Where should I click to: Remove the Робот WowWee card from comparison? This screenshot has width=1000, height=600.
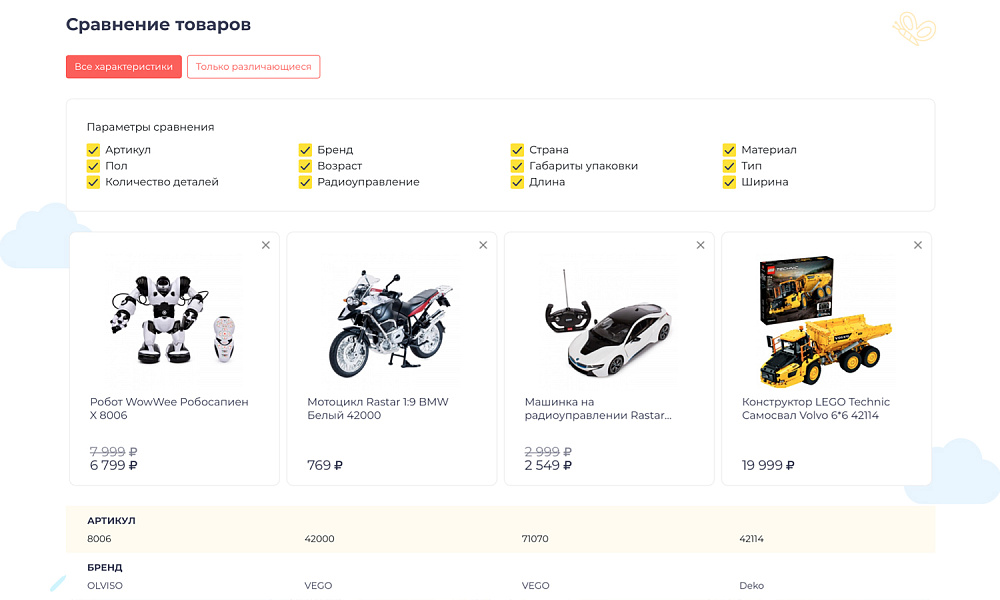(x=265, y=244)
